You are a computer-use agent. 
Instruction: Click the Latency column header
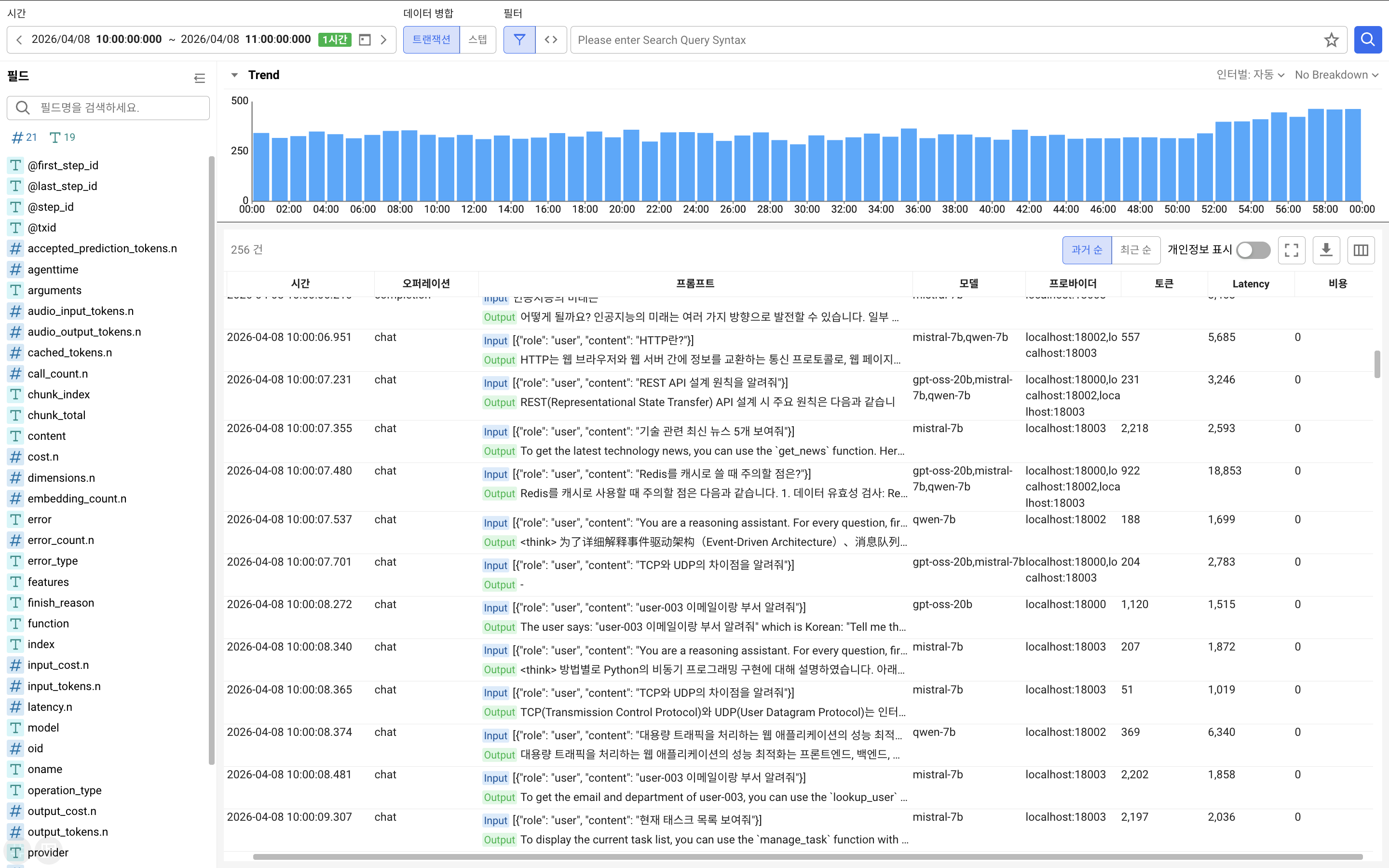(1251, 284)
